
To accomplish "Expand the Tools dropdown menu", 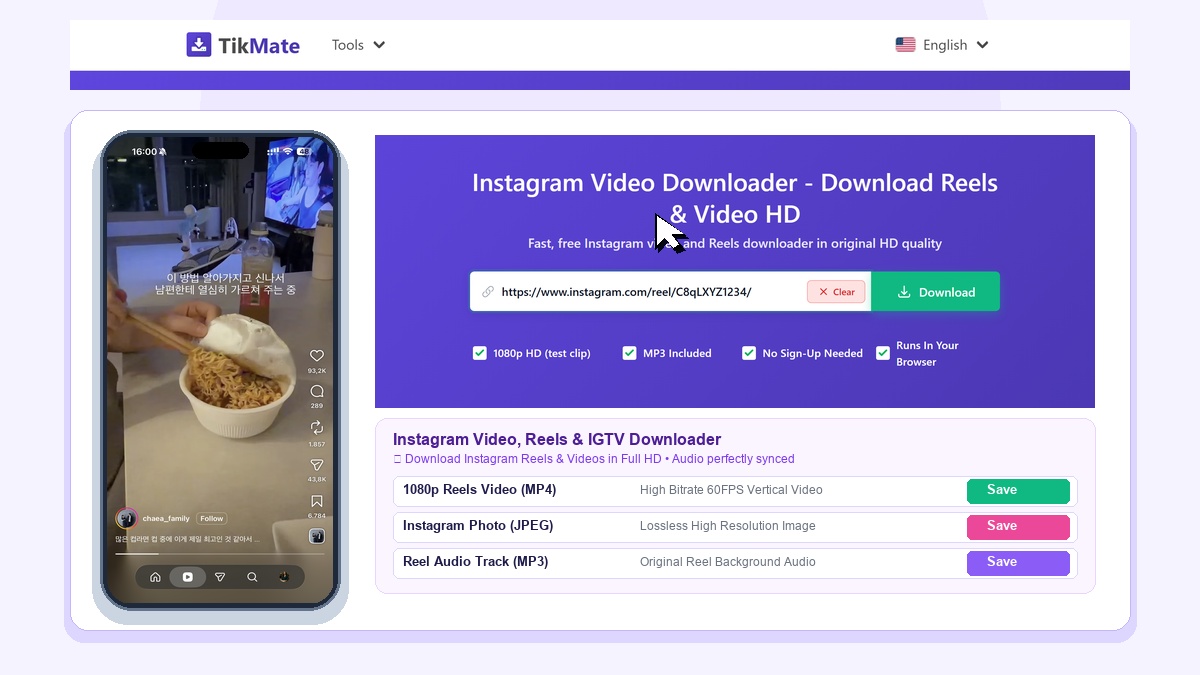I will (358, 45).
